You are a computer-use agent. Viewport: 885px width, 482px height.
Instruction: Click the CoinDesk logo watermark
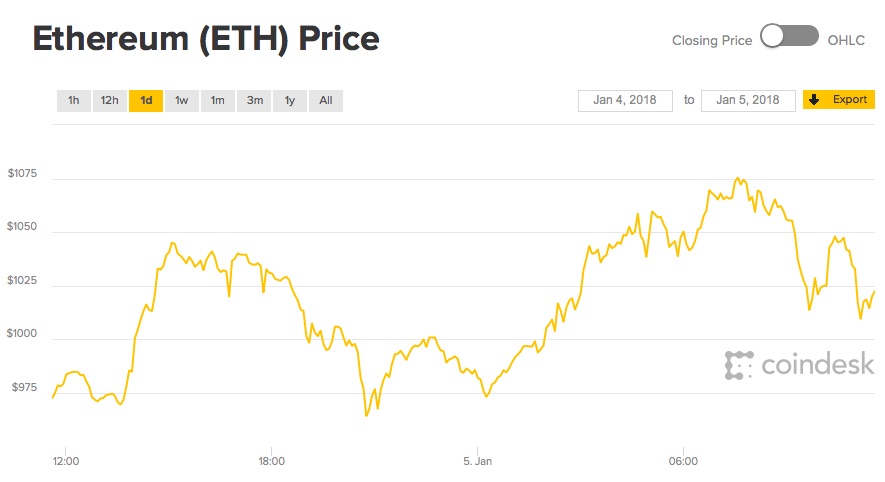tap(799, 365)
